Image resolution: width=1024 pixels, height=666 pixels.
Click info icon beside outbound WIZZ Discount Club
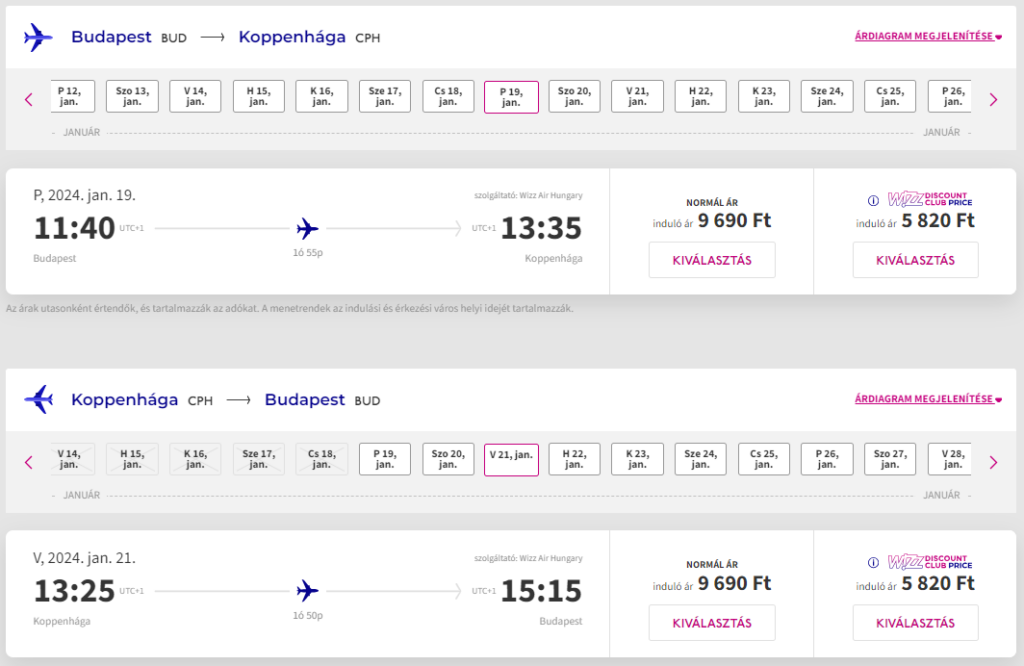[873, 200]
